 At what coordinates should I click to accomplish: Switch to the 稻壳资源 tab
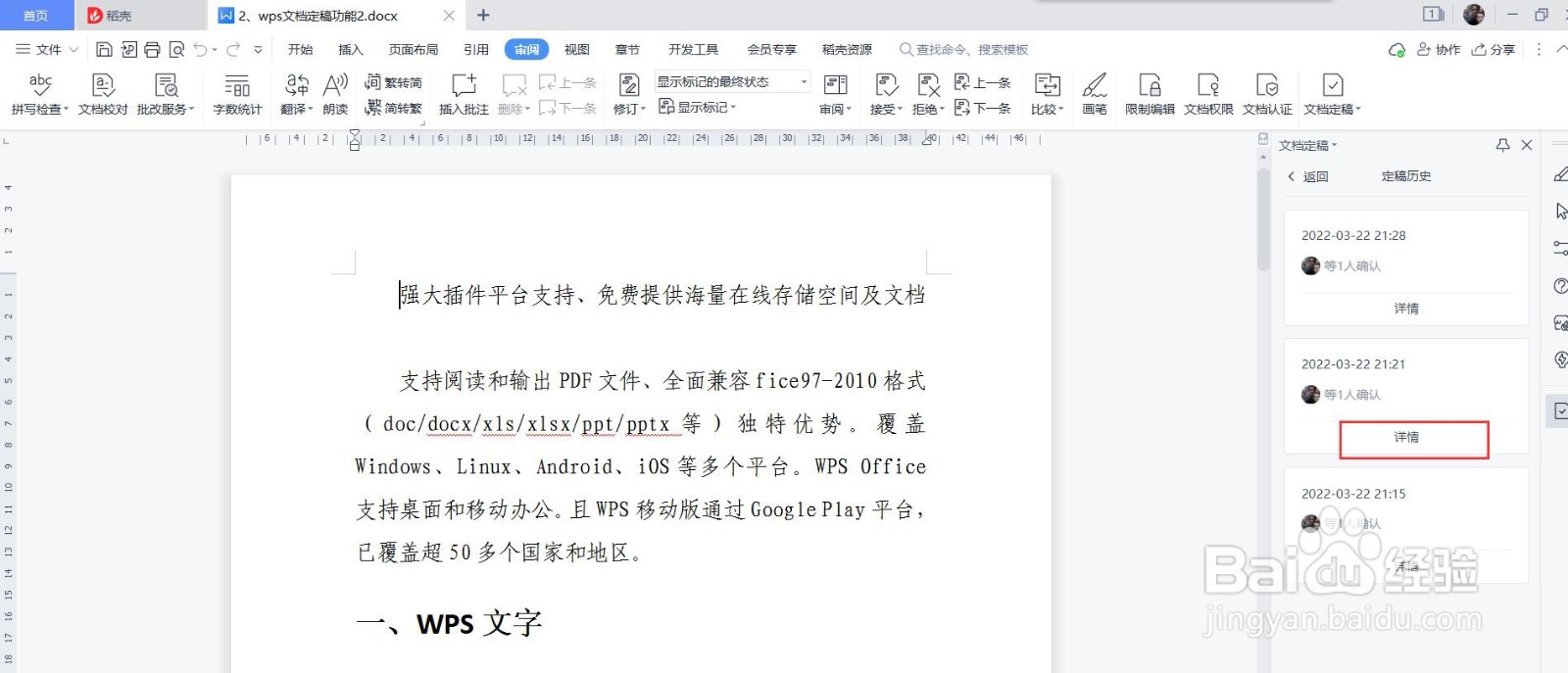[847, 49]
